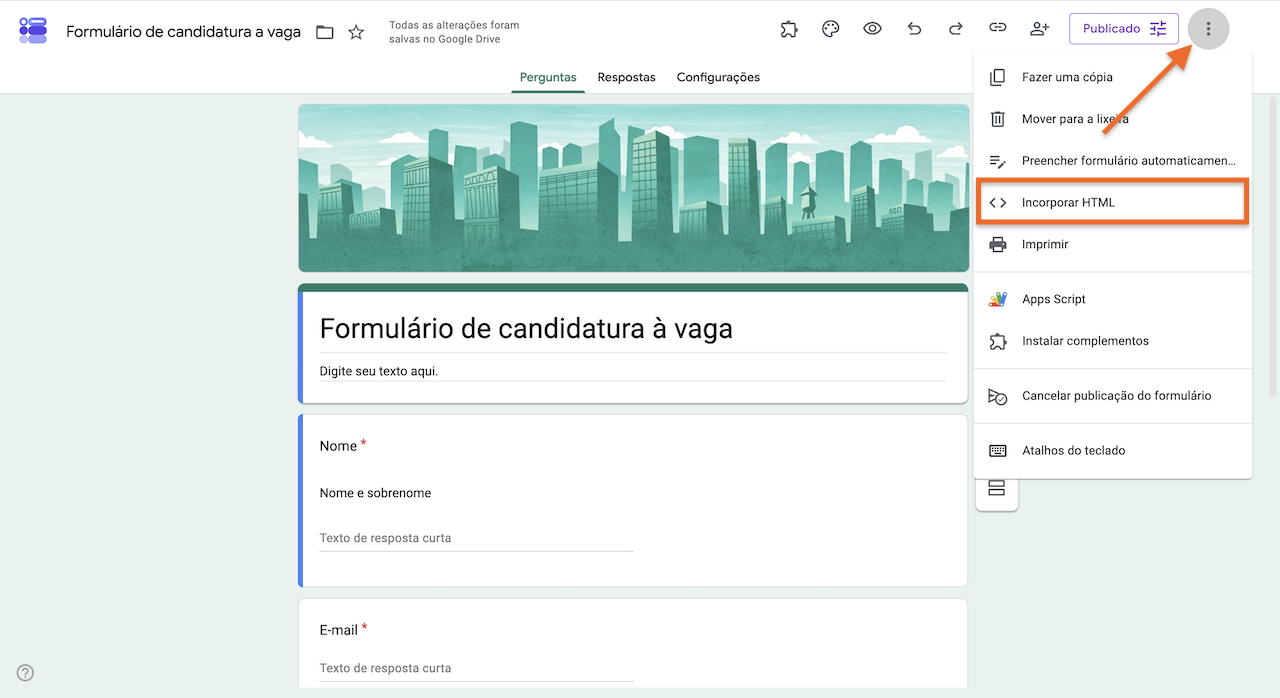
Task: Choose Fazer uma cópia
Action: click(x=1112, y=77)
